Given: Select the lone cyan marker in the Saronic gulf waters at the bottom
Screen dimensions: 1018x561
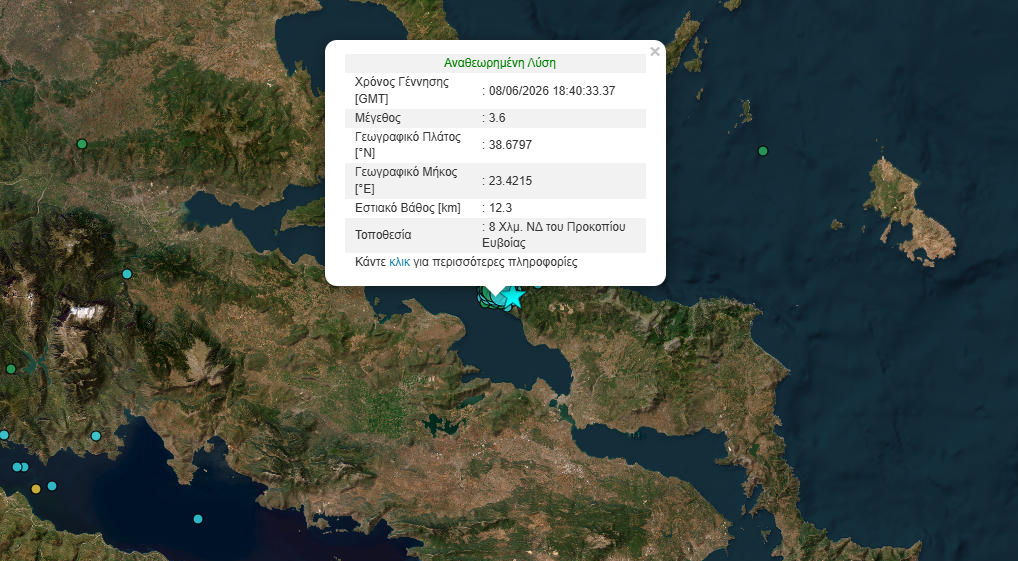Looking at the screenshot, I should coord(198,519).
